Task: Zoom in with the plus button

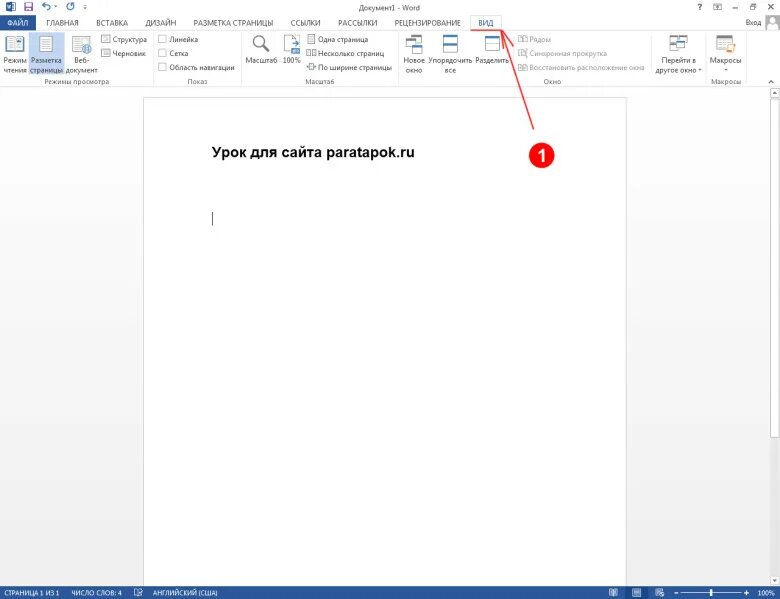Action: pos(746,593)
